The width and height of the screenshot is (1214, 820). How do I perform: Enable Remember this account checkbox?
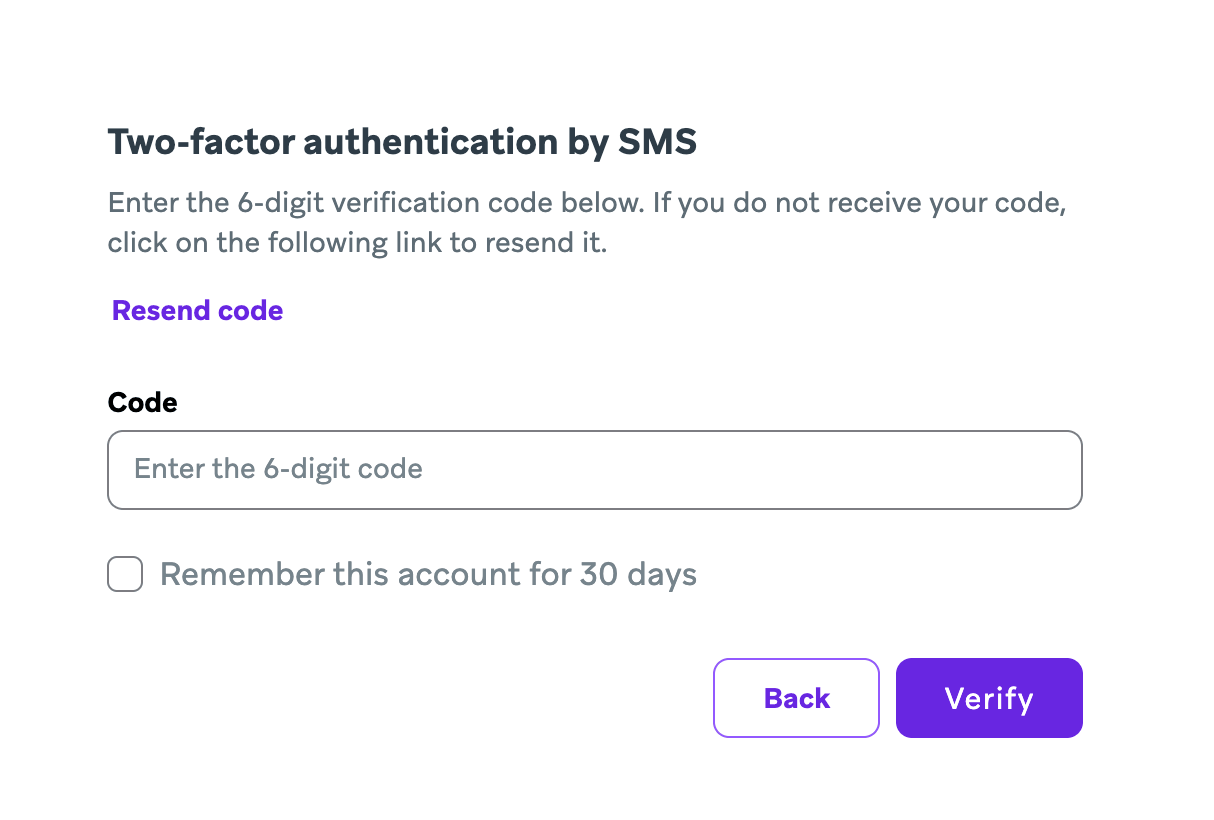tap(125, 575)
